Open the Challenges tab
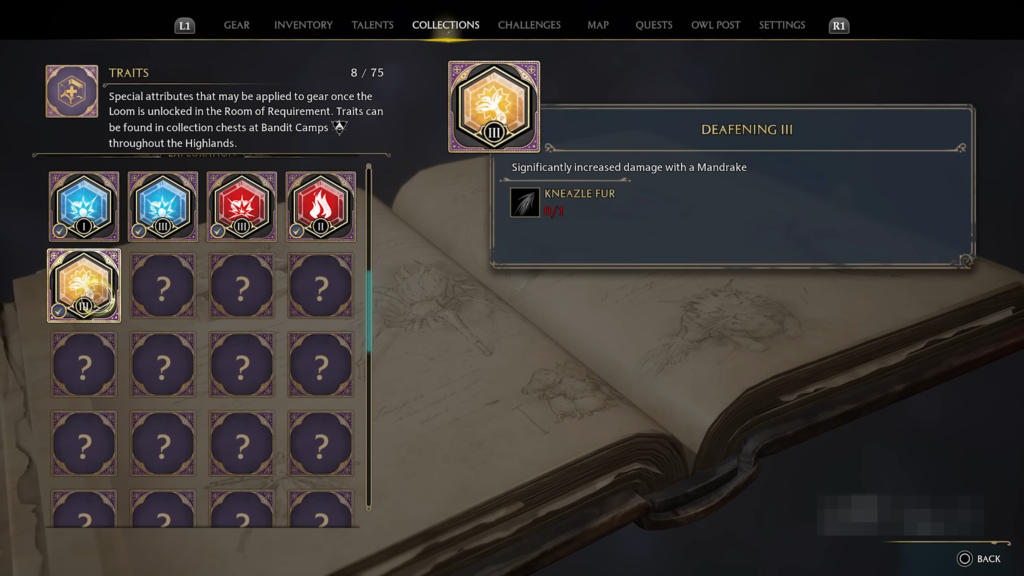The width and height of the screenshot is (1024, 576). [529, 25]
